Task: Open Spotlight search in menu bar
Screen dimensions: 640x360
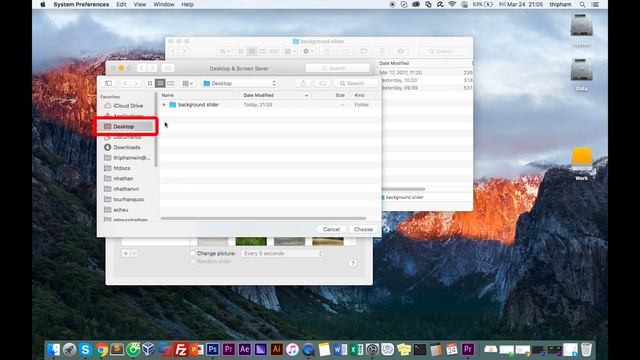Action: coord(582,4)
